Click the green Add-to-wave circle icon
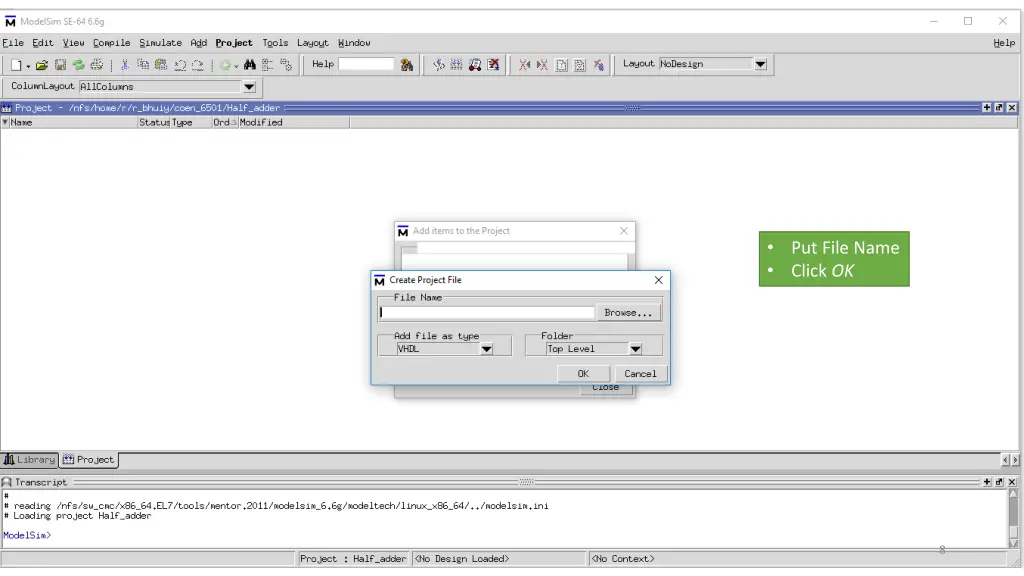The height and width of the screenshot is (576, 1024). point(225,65)
